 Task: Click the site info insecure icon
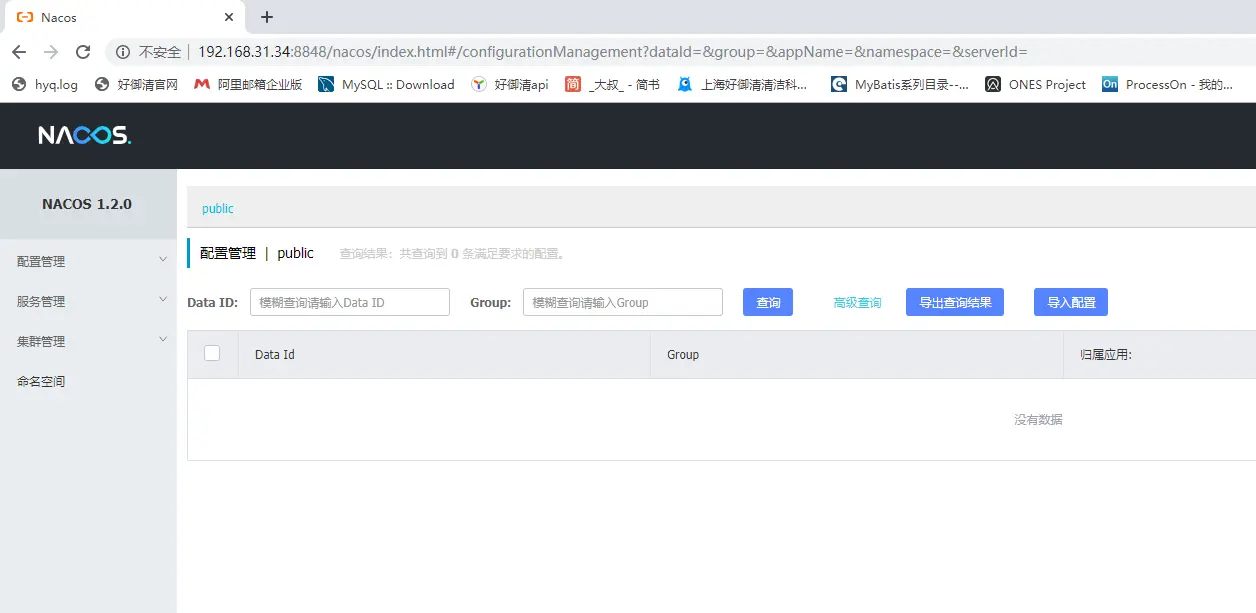pyautogui.click(x=123, y=52)
